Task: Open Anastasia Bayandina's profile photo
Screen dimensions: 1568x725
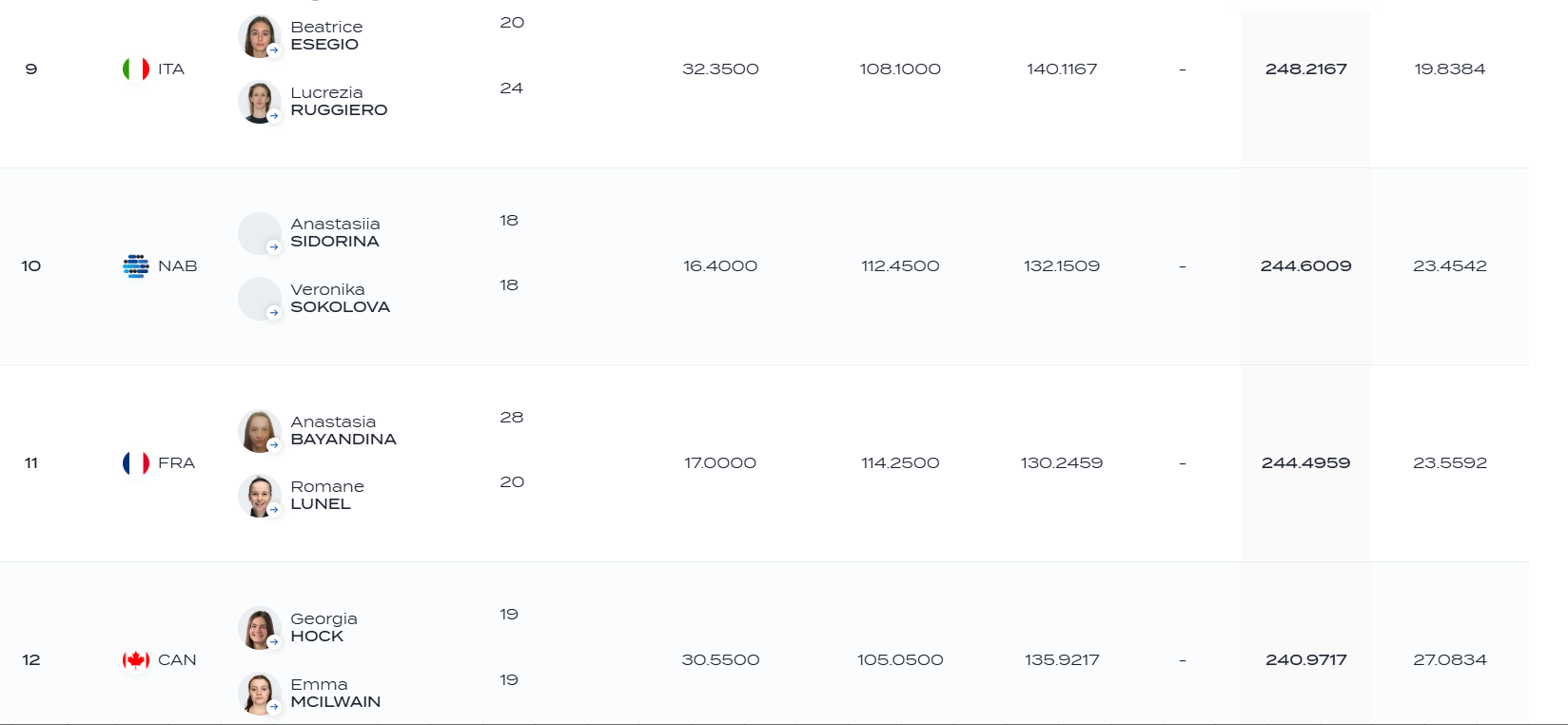Action: click(x=259, y=431)
